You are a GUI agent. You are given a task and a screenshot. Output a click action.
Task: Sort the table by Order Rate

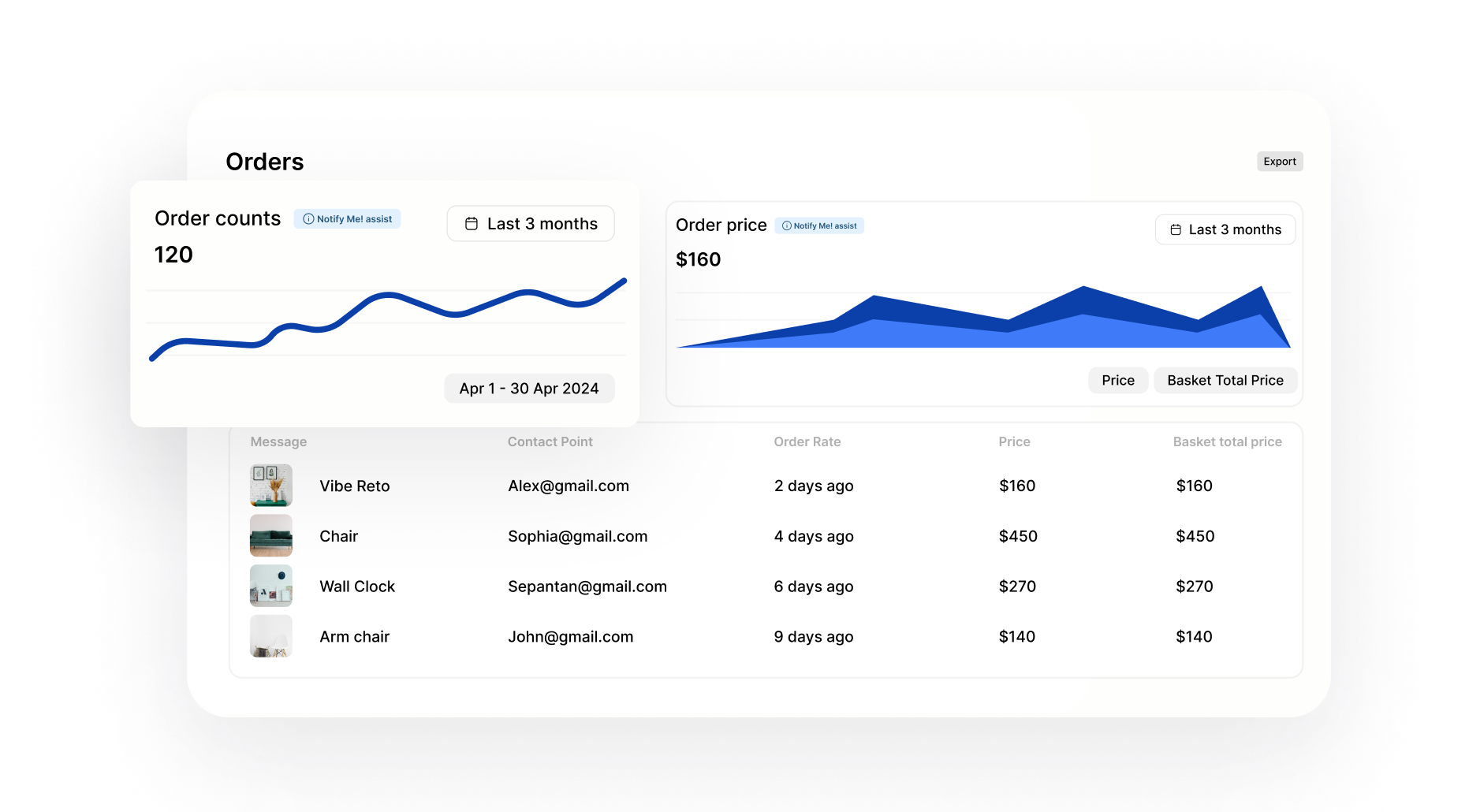[807, 441]
